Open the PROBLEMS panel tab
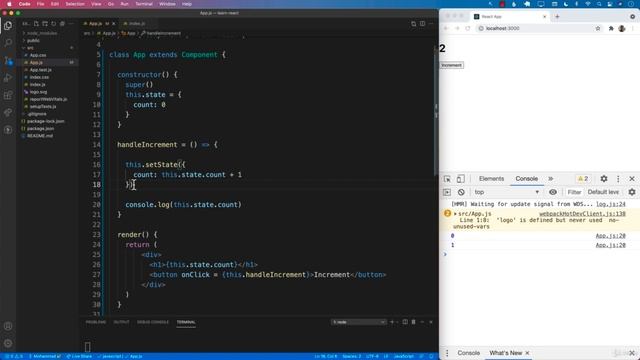640x360 pixels. point(96,322)
